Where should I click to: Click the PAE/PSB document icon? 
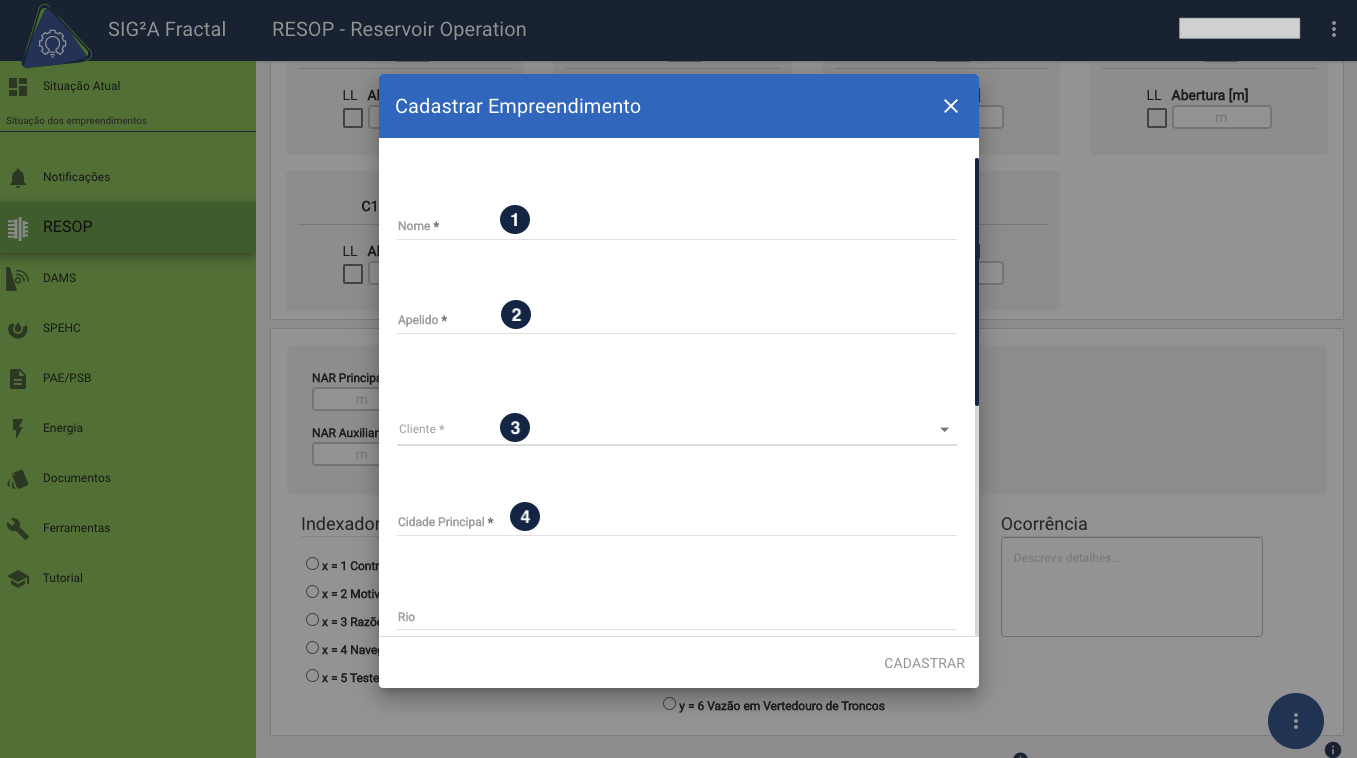pyautogui.click(x=18, y=378)
